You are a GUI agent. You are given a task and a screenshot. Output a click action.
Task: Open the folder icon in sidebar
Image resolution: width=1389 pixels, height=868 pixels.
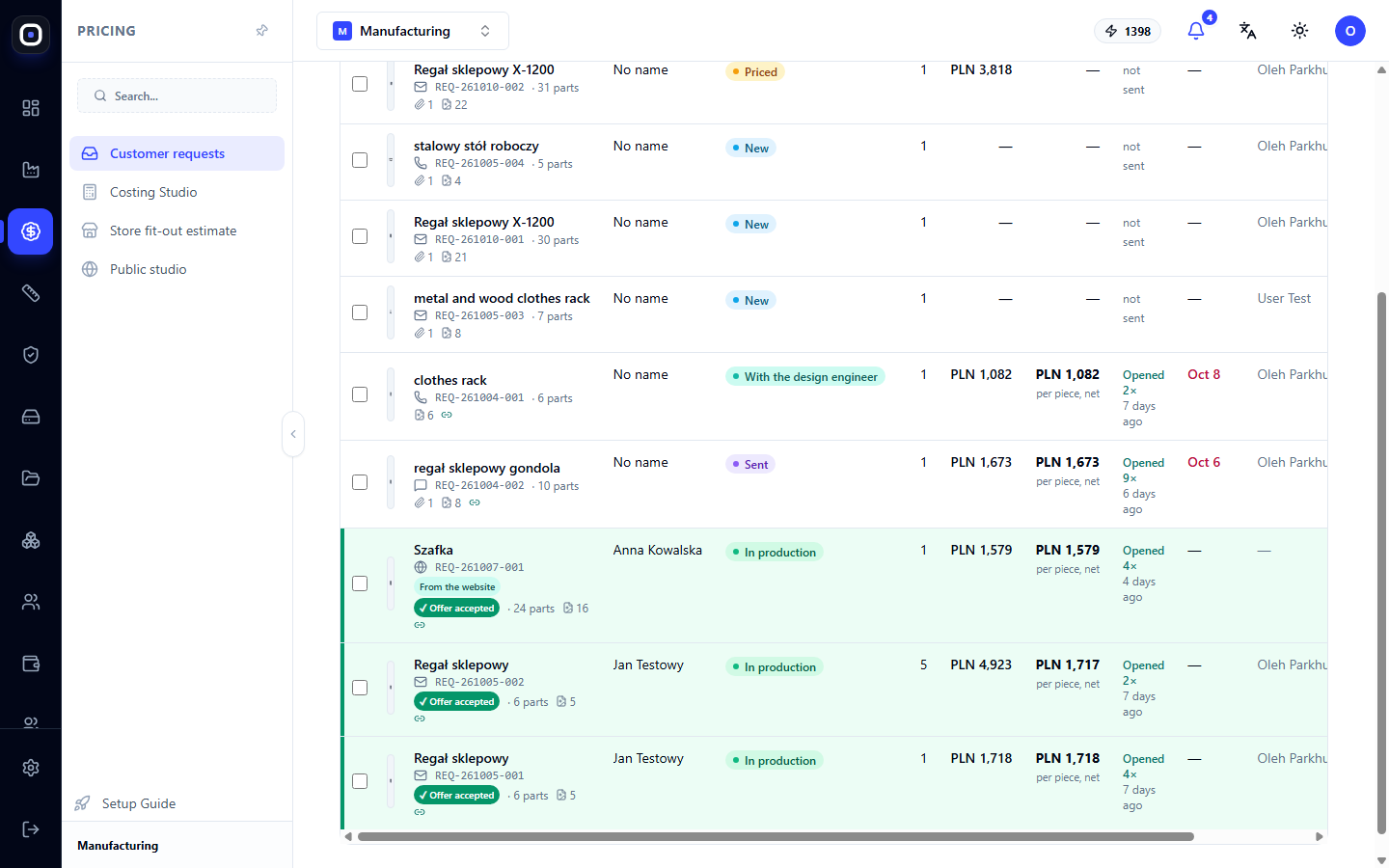pyautogui.click(x=31, y=478)
